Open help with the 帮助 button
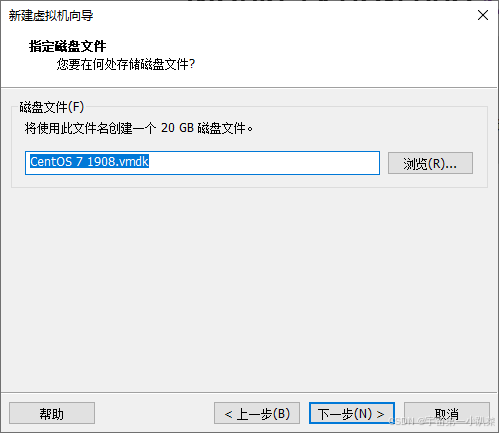This screenshot has width=499, height=433. [52, 413]
